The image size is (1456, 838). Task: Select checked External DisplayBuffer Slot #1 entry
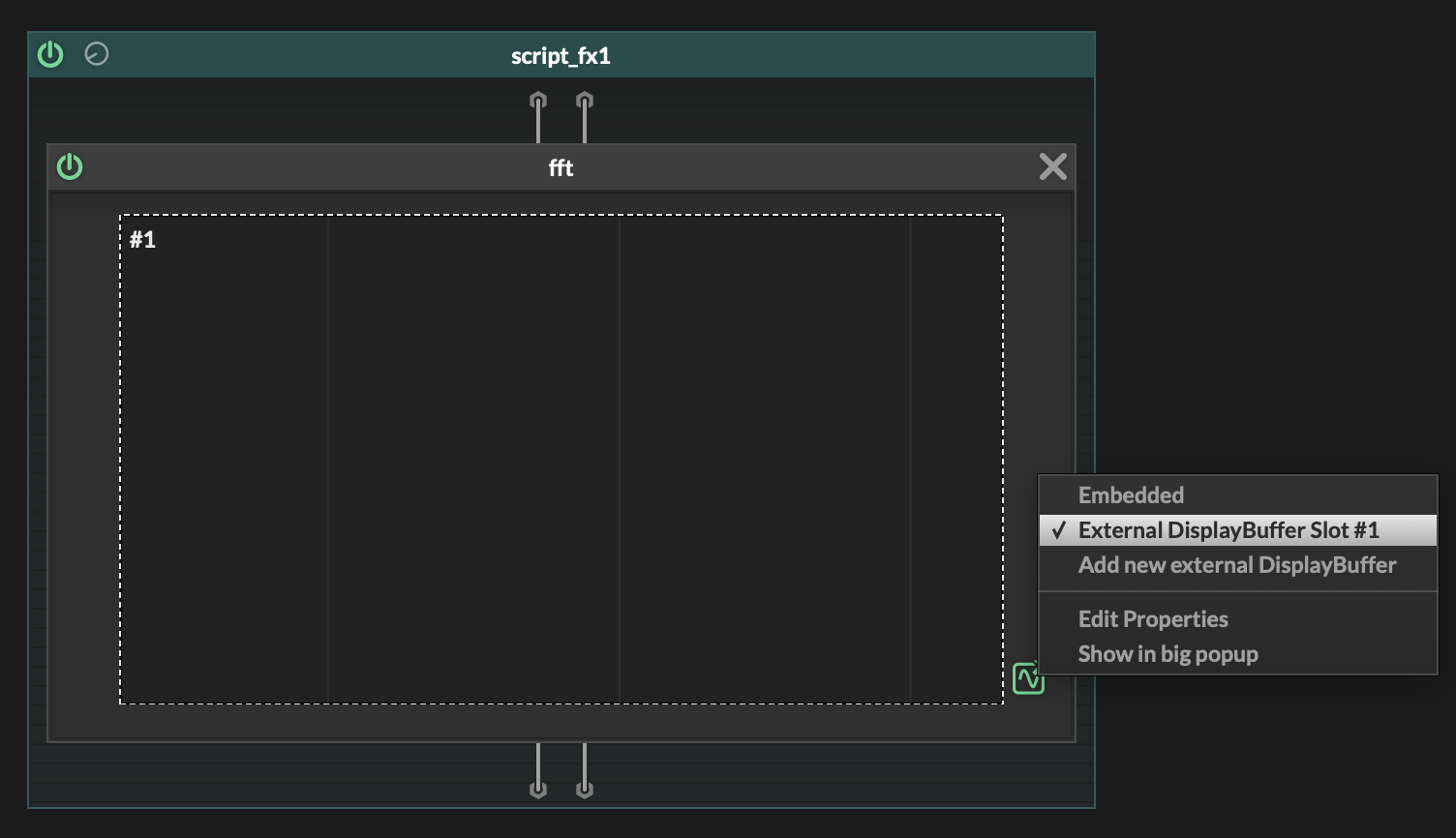pyautogui.click(x=1228, y=530)
